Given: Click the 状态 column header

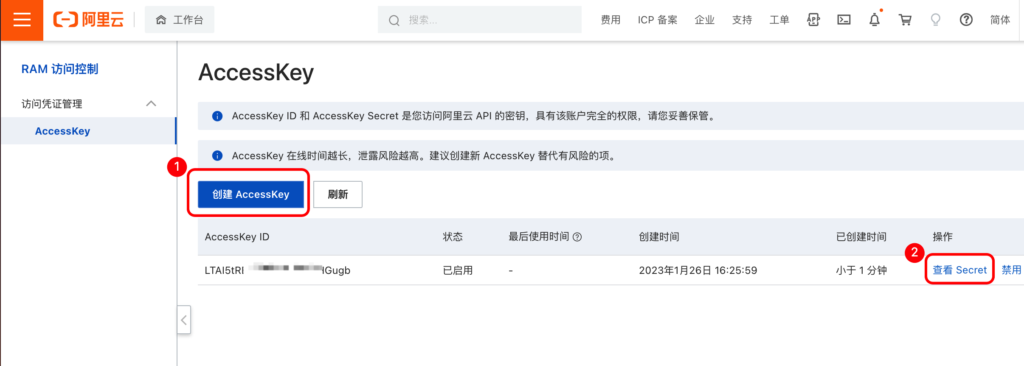Looking at the screenshot, I should 453,237.
